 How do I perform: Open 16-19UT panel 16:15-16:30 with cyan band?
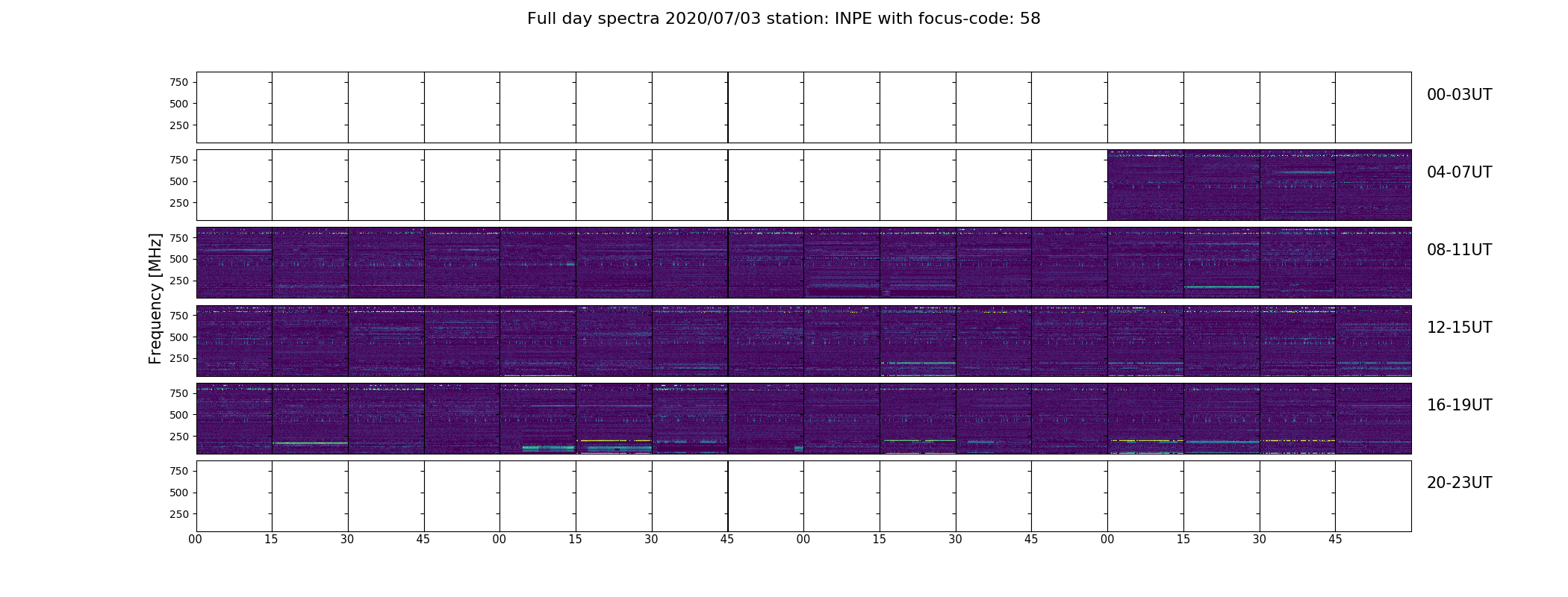(310, 418)
